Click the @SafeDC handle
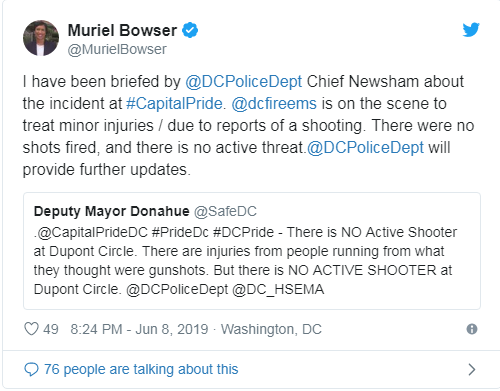500x391 pixels. coord(225,211)
